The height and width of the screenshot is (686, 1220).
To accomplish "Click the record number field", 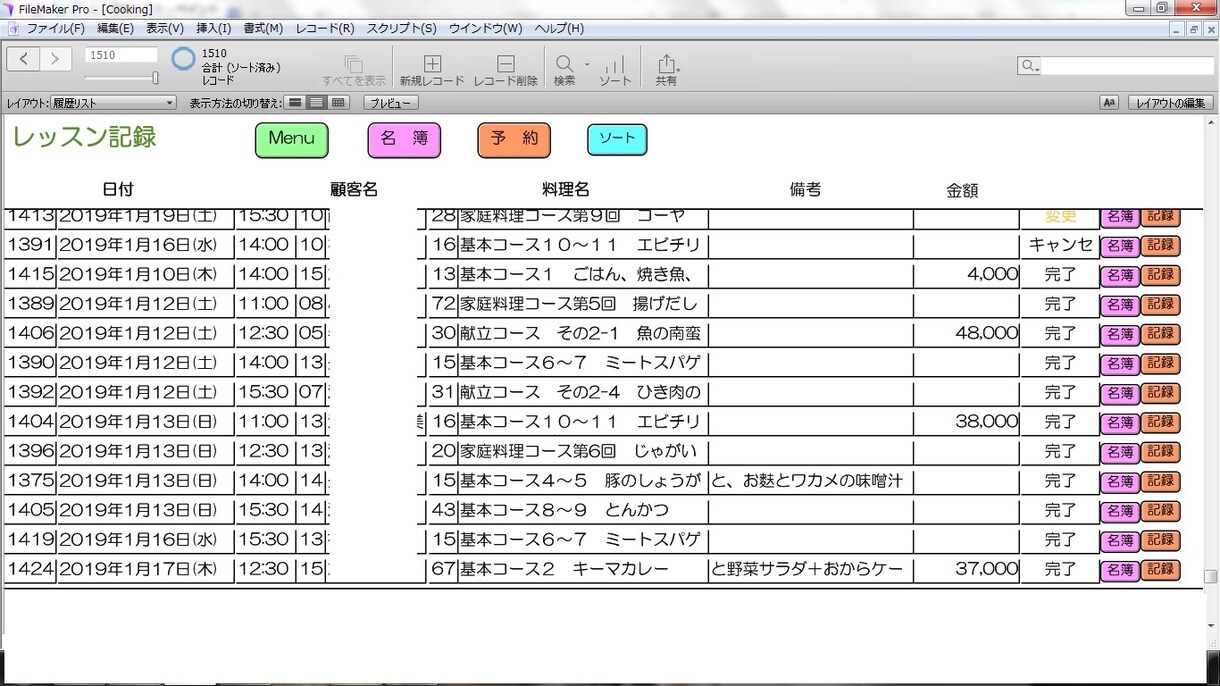I will coord(121,55).
